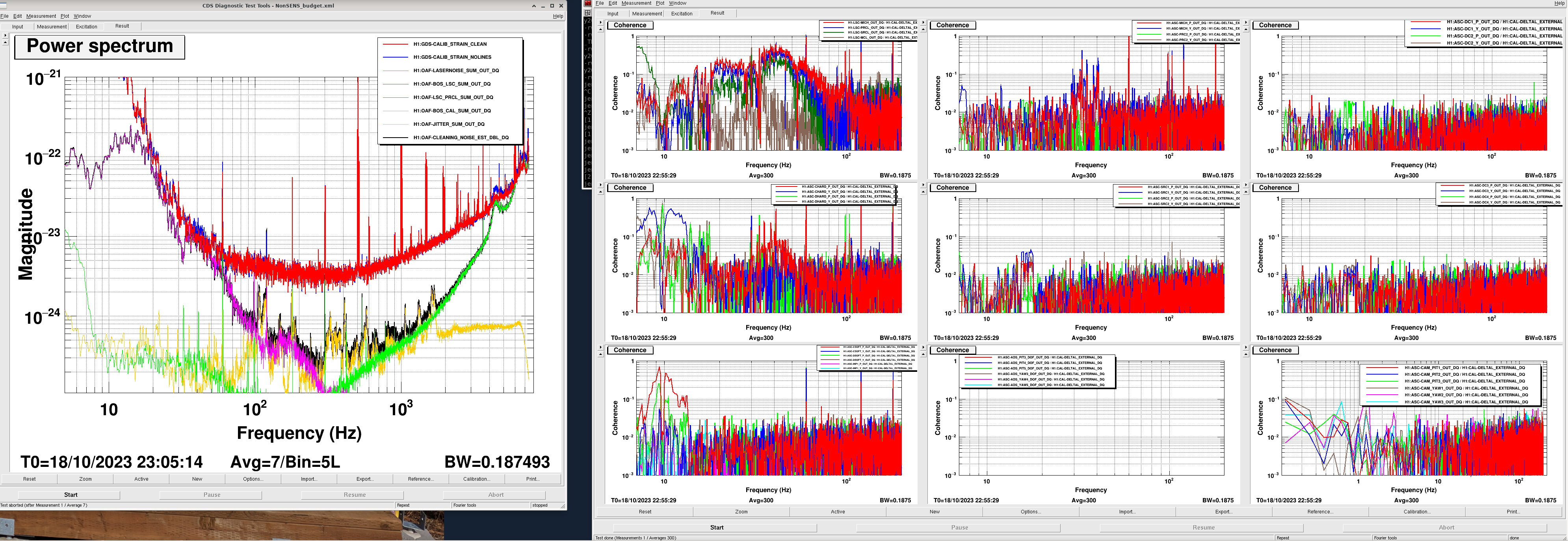Click grid layout icon below red app icon
This screenshot has width=1568, height=541.
(587, 12)
